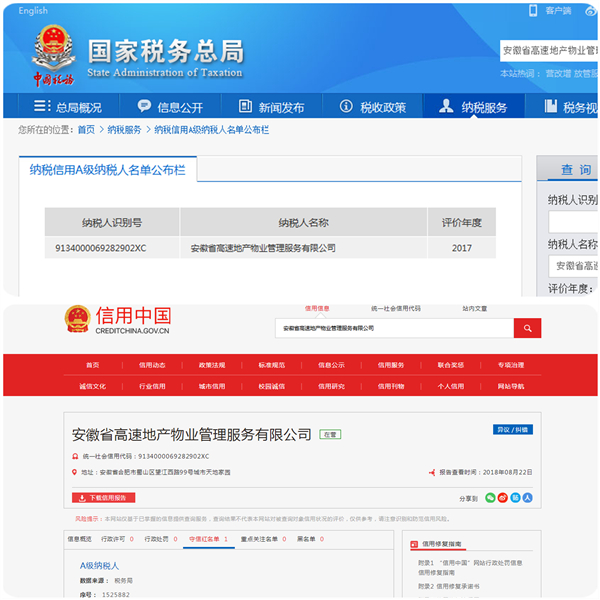Image resolution: width=600 pixels, height=600 pixels.
Task: Click the Weibo icon in top-right corner
Action: click(591, 11)
